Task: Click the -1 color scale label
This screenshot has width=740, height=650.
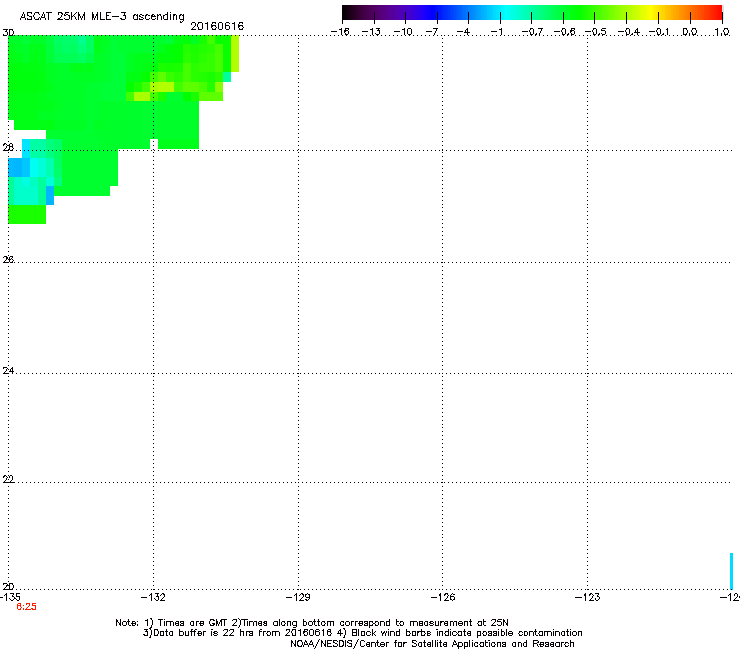Action: coord(496,32)
